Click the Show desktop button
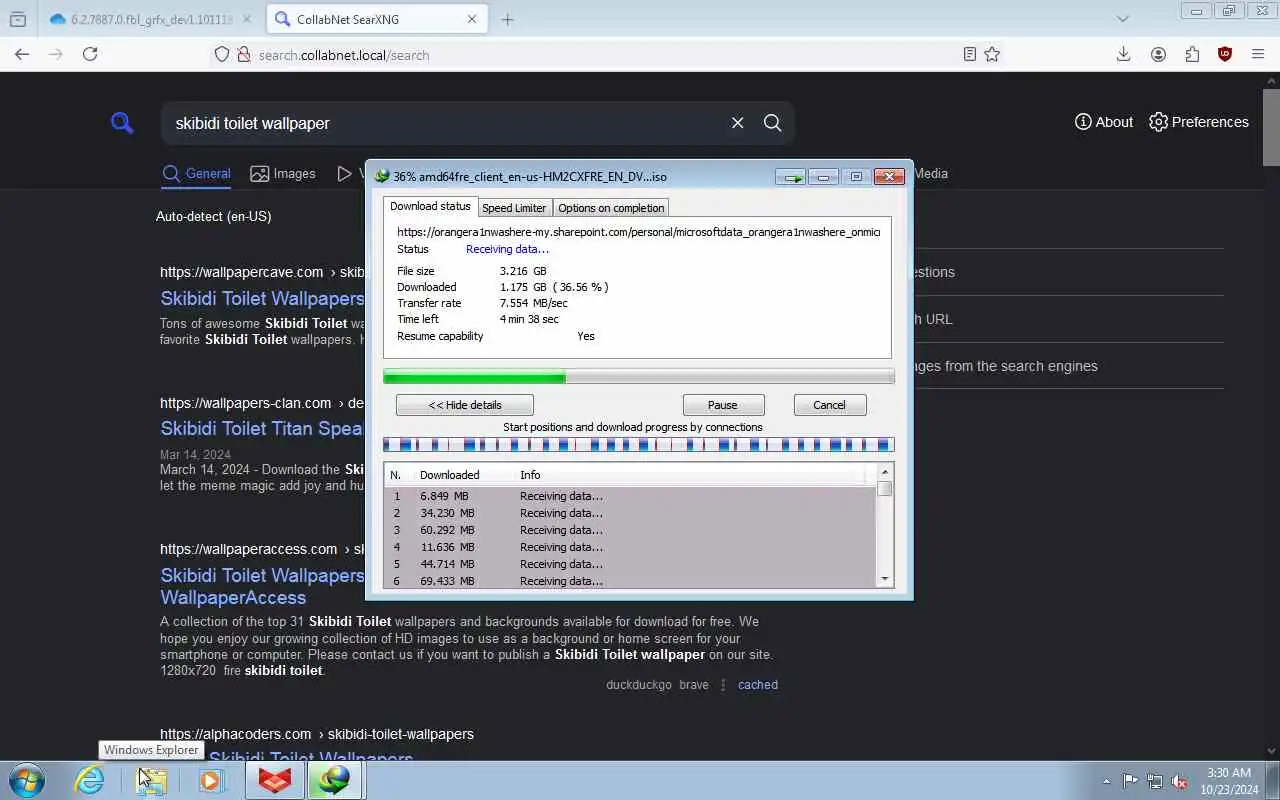The image size is (1280, 800). [x=1273, y=781]
